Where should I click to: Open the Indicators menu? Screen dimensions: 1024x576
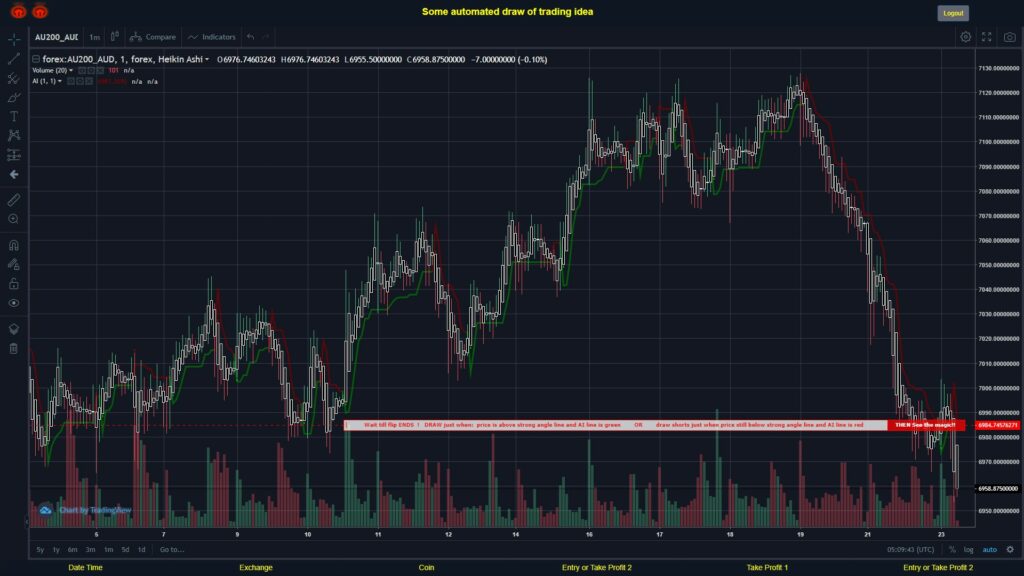212,37
